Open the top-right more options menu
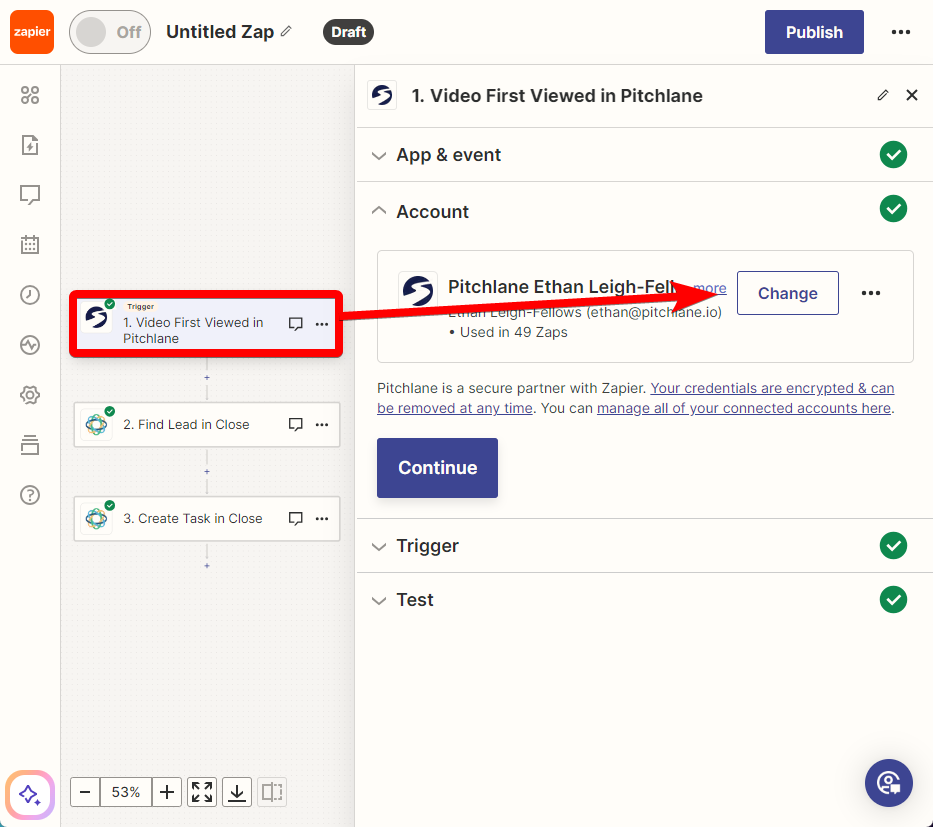This screenshot has width=933, height=827. [x=900, y=32]
